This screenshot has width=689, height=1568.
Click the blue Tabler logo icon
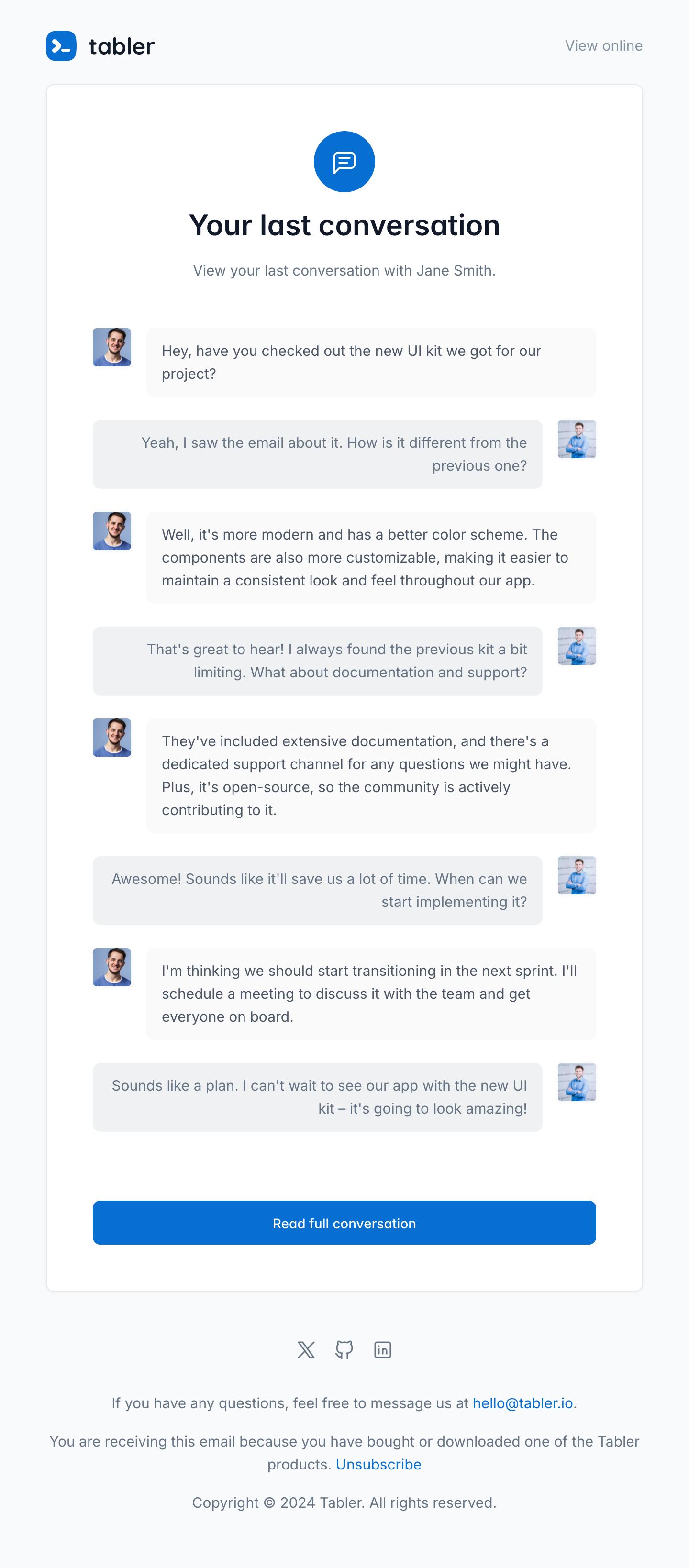click(x=61, y=46)
